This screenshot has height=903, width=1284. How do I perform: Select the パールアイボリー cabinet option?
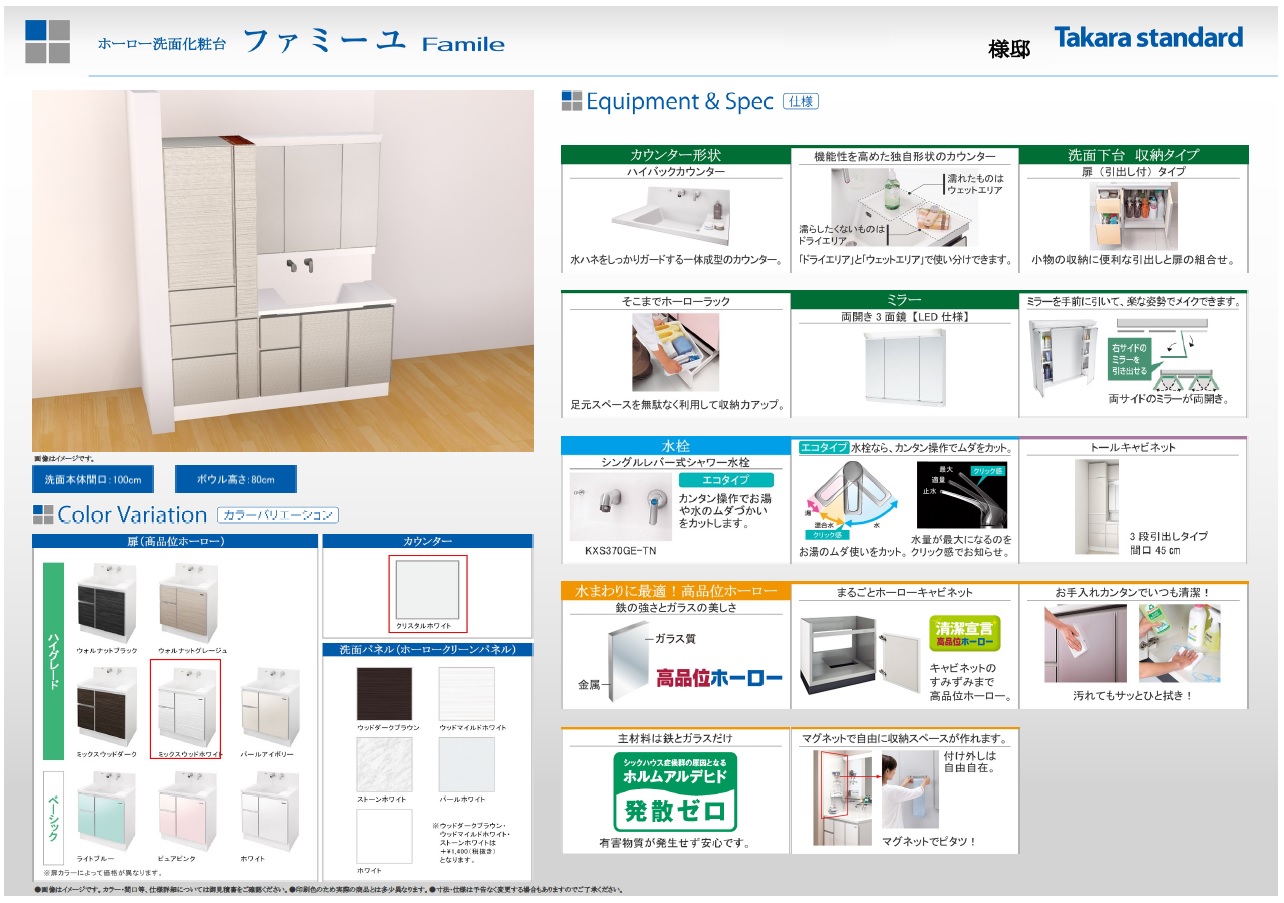[x=269, y=706]
